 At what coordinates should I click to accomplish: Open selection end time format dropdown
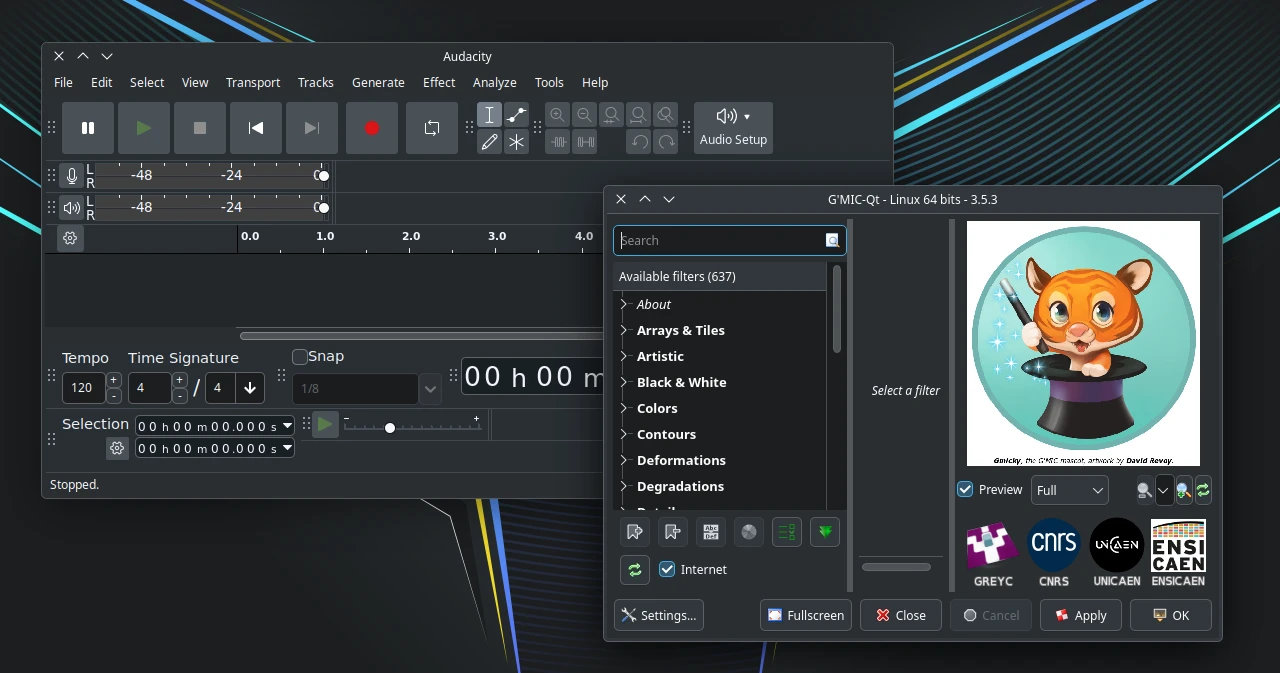[288, 448]
